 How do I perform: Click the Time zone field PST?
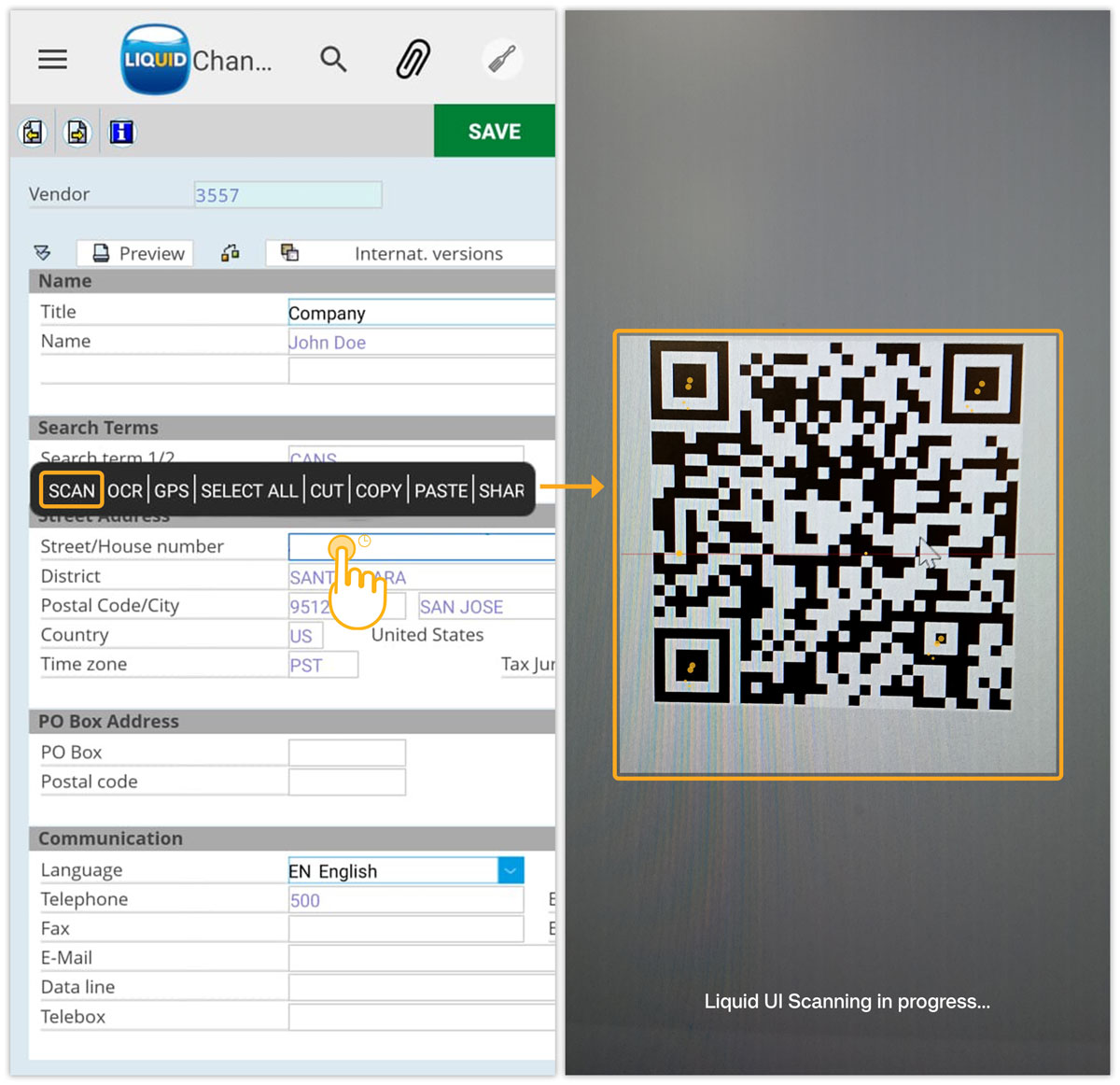[x=323, y=665]
